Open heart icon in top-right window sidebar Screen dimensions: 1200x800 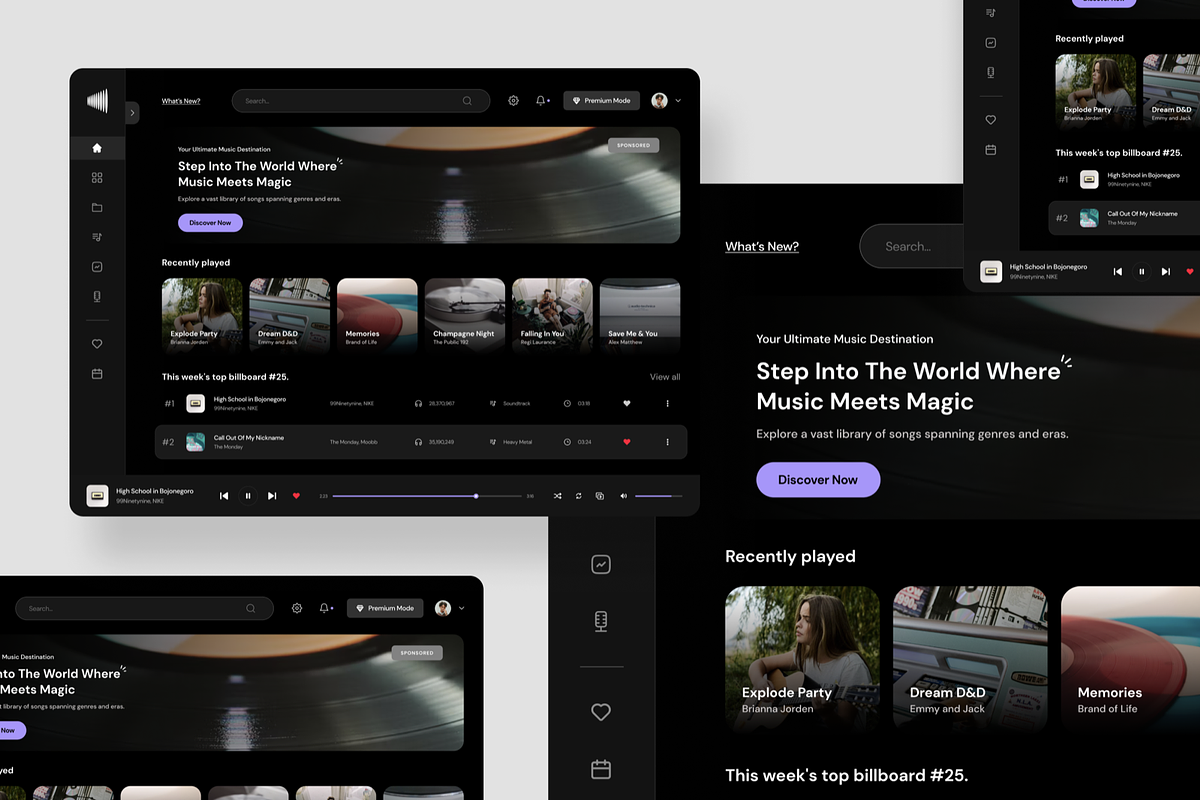pos(991,120)
